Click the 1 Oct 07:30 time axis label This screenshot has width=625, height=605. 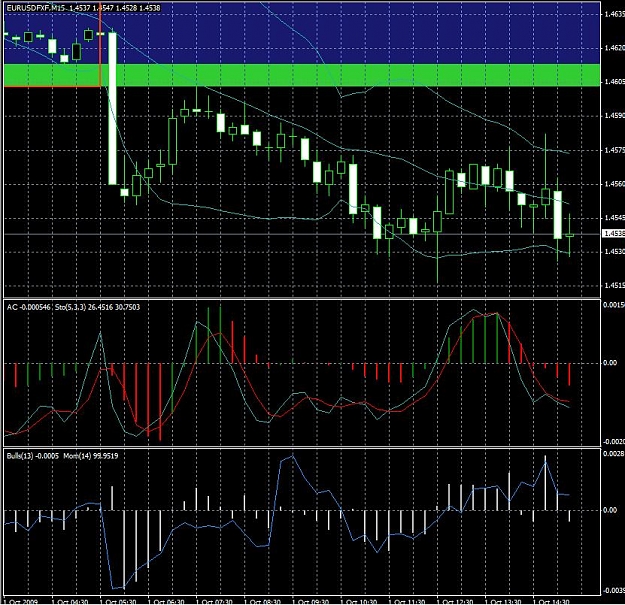pyautogui.click(x=214, y=601)
